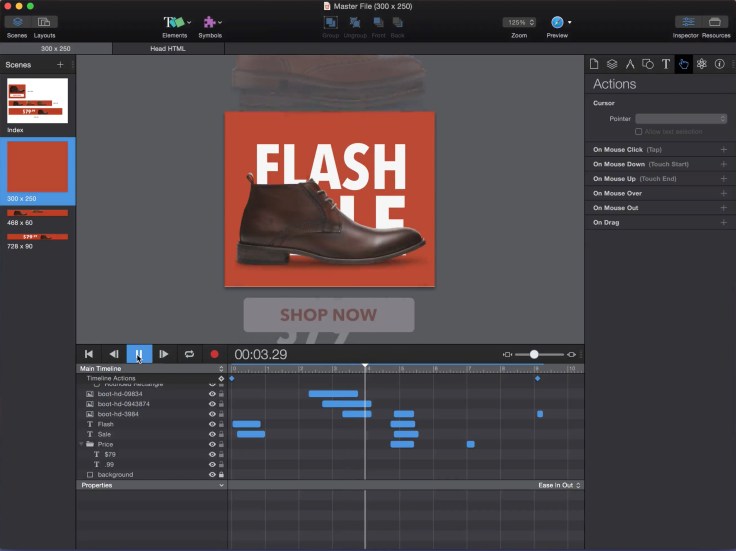Viewport: 736px width, 551px height.
Task: Open the Resources panel from toolbar
Action: pyautogui.click(x=715, y=22)
